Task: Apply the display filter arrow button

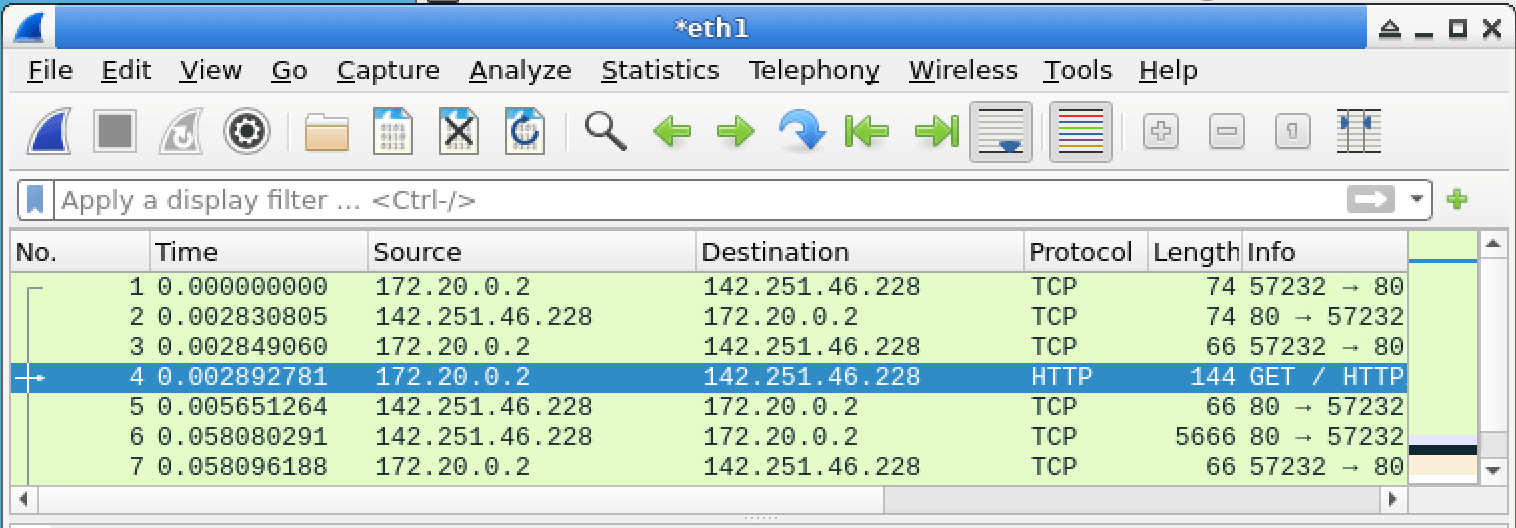Action: point(1371,200)
